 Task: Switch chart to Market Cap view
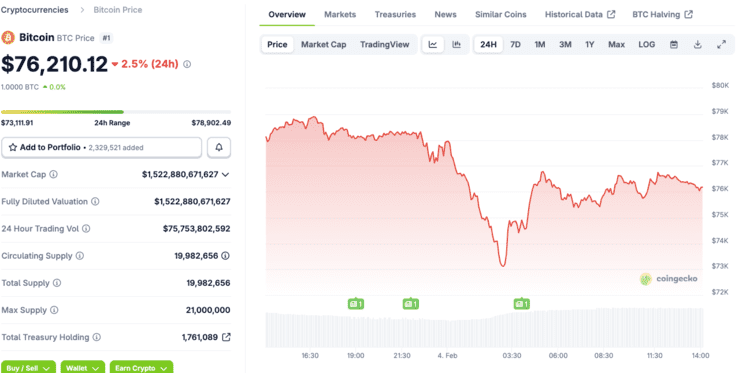[323, 44]
